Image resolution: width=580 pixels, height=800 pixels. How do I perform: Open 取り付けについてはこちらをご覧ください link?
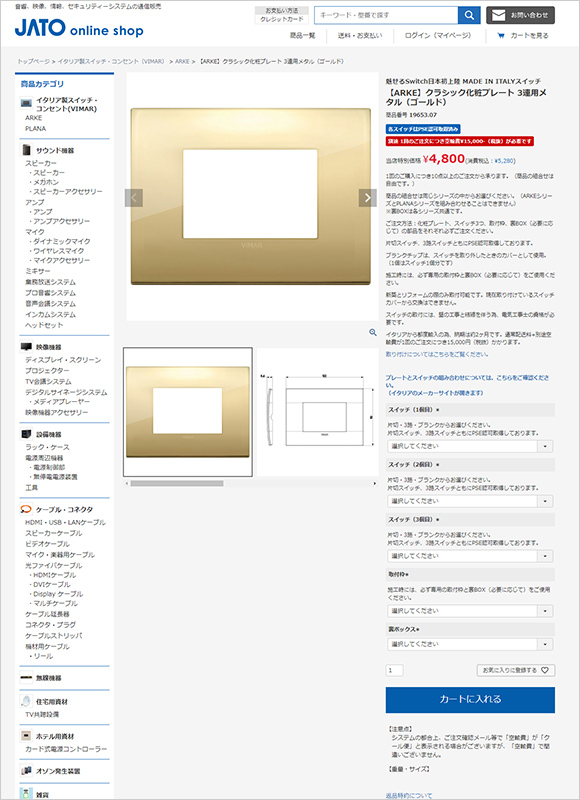point(437,354)
